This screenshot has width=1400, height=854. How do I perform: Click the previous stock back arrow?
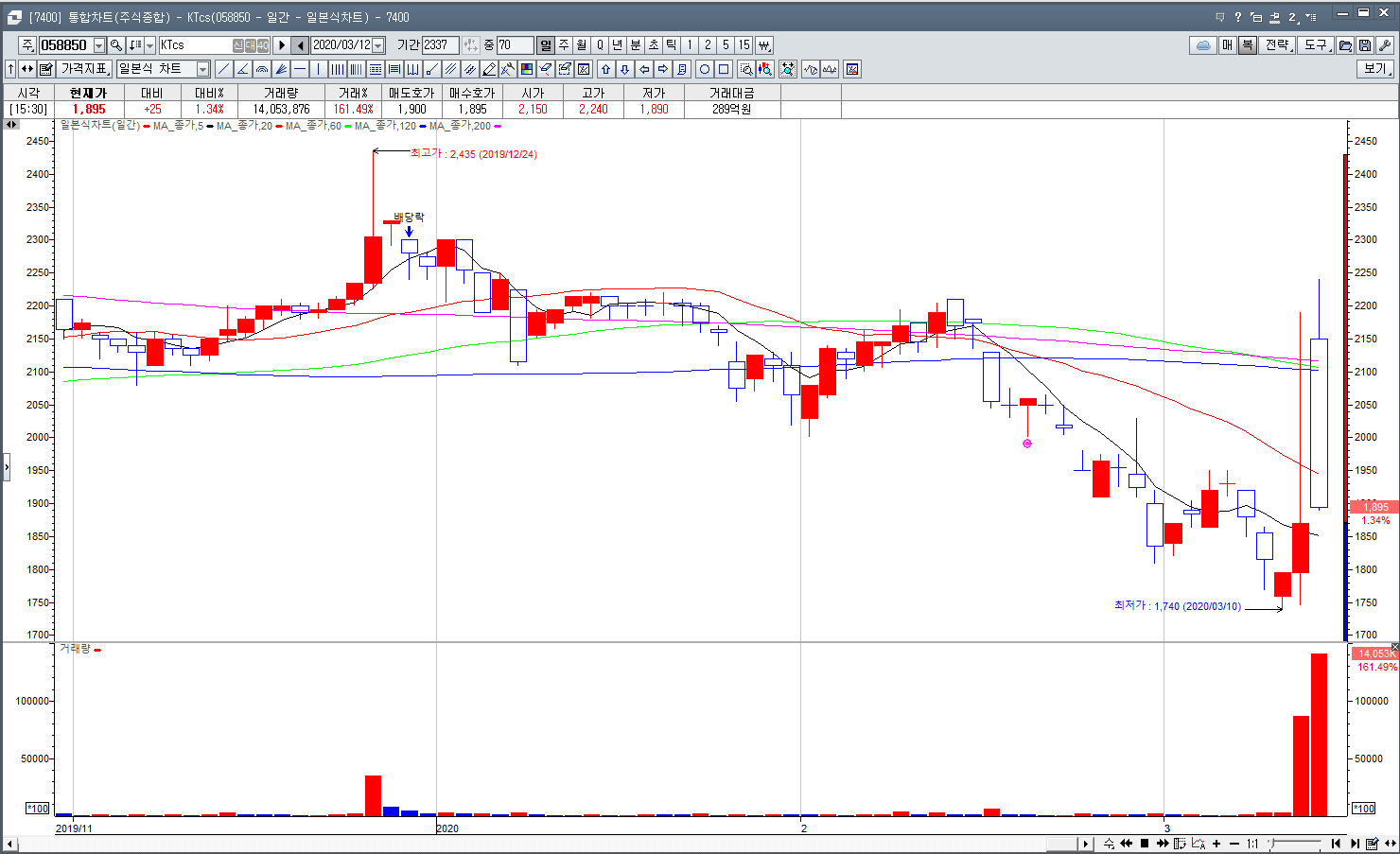click(x=300, y=44)
